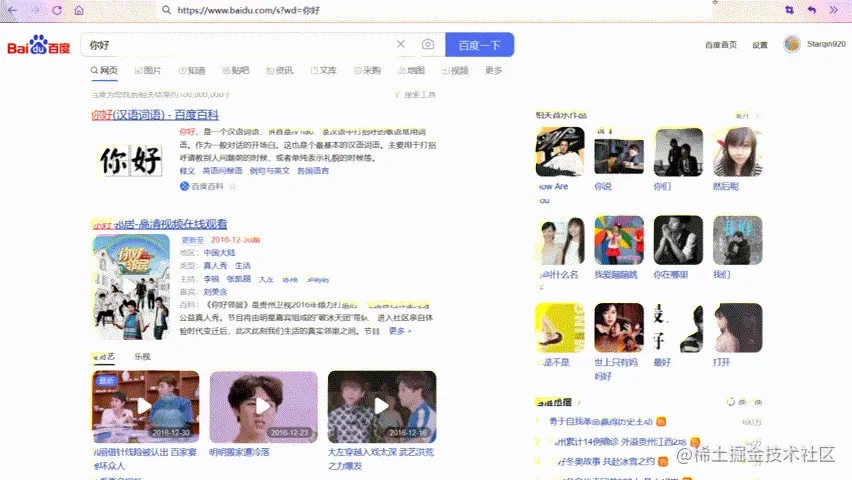Clear the search box with the X icon
Viewport: 852px width, 480px height.
[400, 44]
